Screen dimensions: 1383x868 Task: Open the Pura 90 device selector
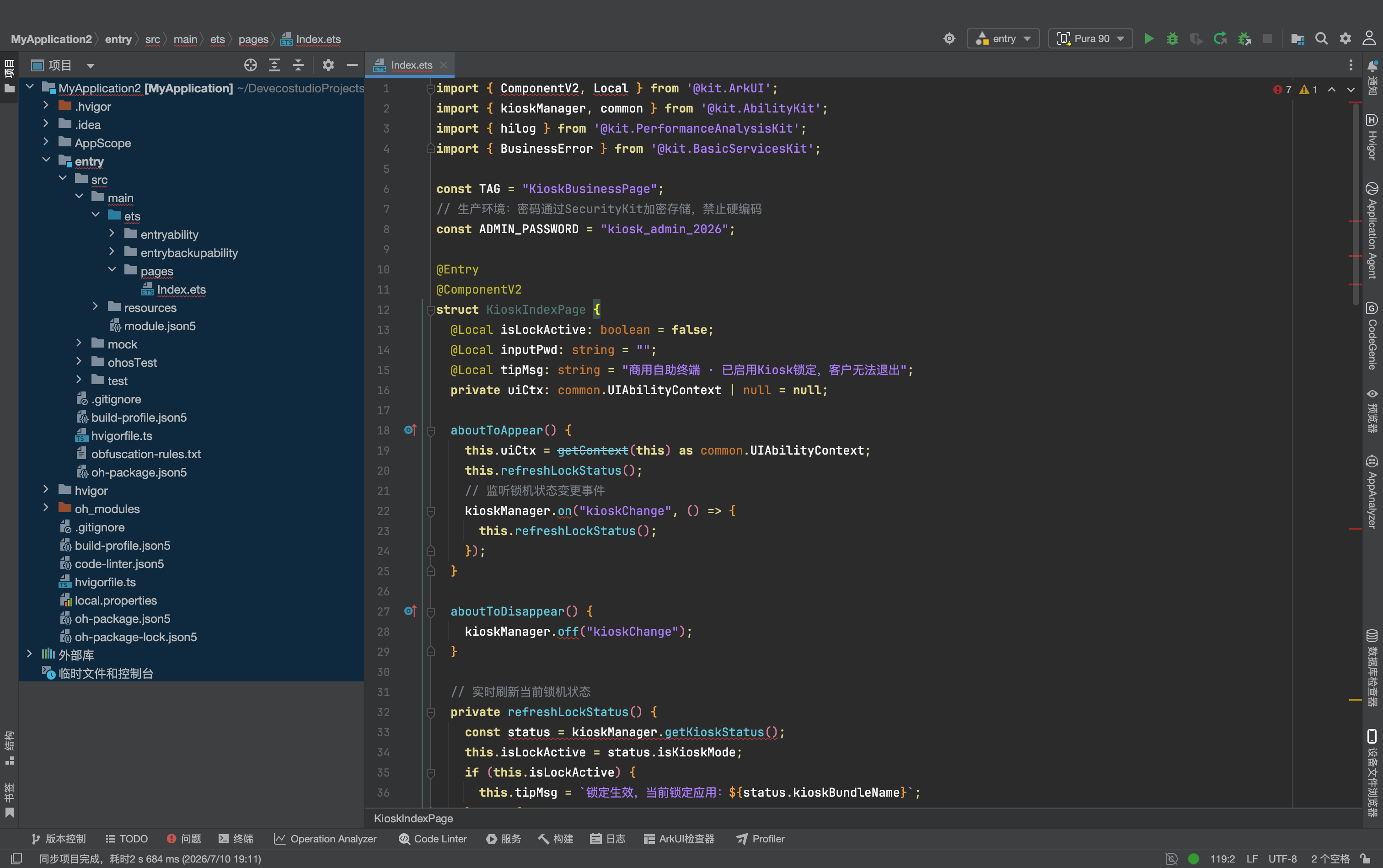pyautogui.click(x=1090, y=38)
